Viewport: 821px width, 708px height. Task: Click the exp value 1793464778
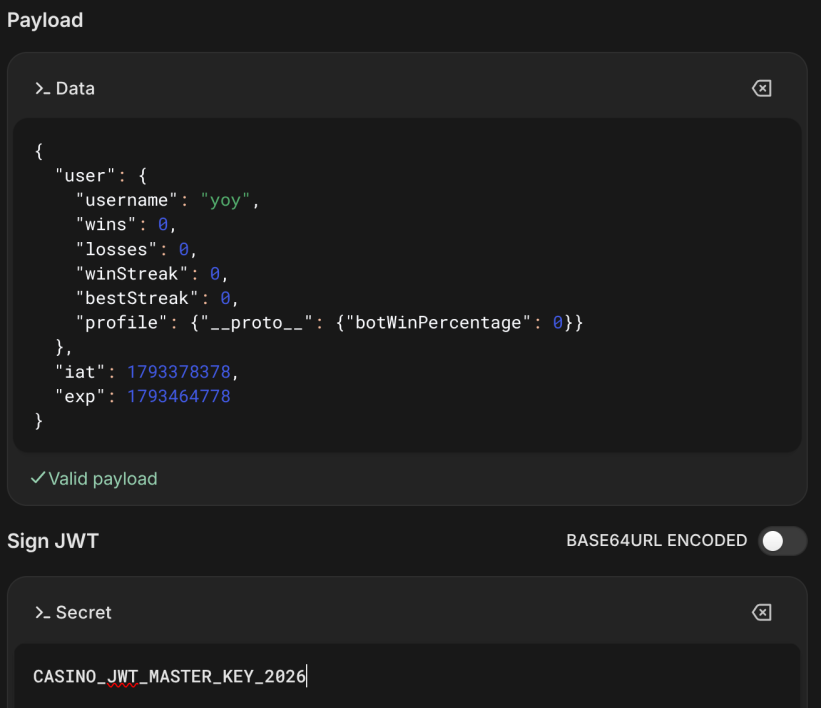tap(179, 396)
